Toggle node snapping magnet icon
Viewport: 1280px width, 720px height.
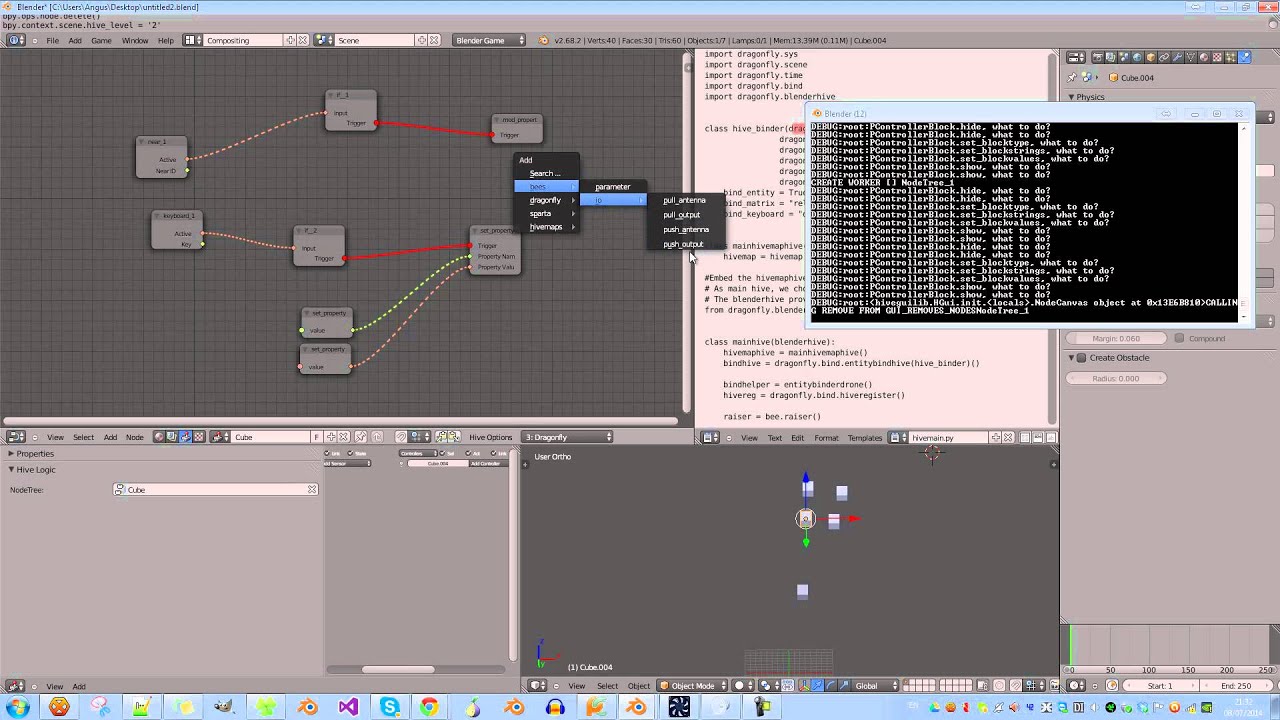point(401,437)
